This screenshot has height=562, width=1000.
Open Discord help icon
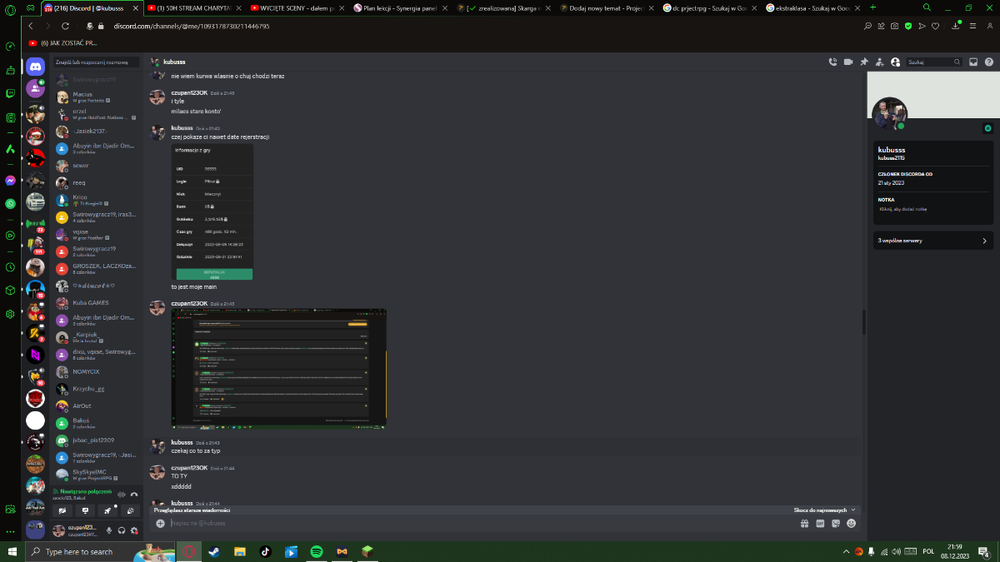tap(989, 62)
